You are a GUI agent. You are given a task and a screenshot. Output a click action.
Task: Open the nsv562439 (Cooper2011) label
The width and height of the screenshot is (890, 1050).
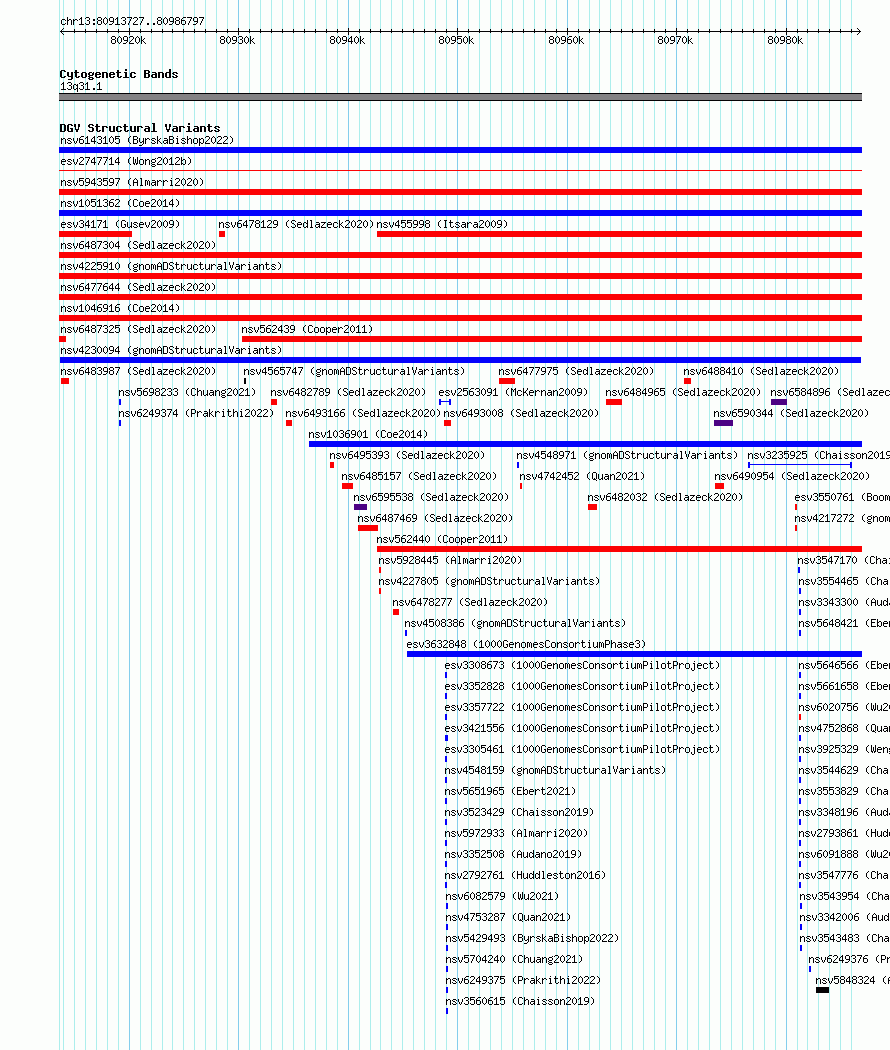click(x=307, y=329)
